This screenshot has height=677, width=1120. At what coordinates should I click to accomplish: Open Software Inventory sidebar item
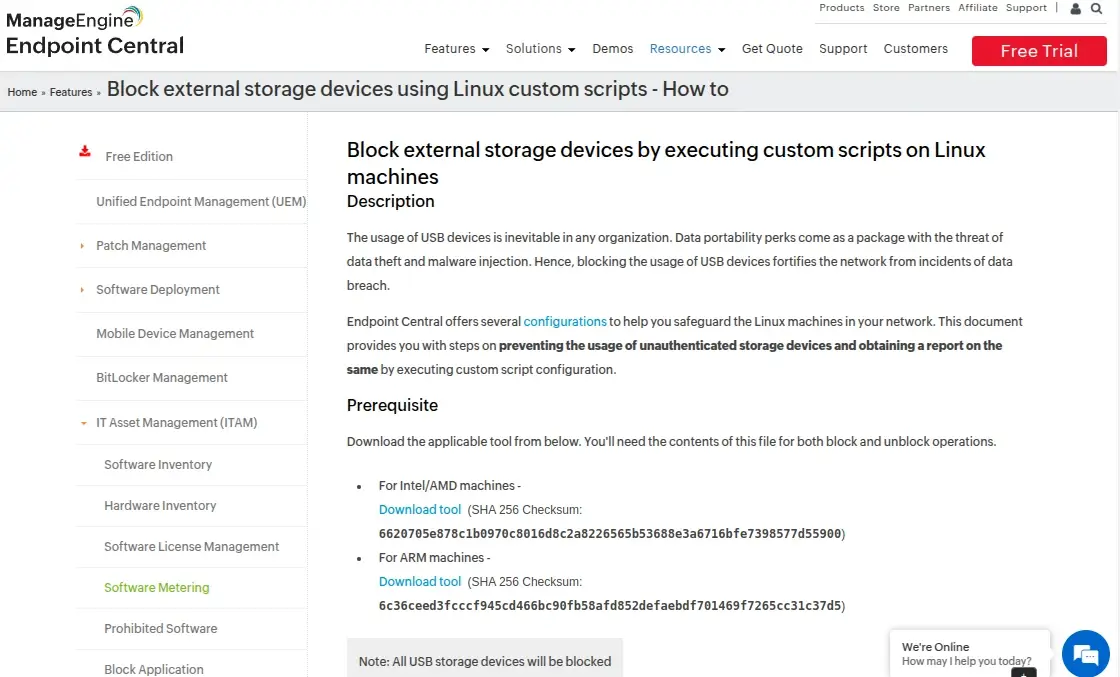158,465
